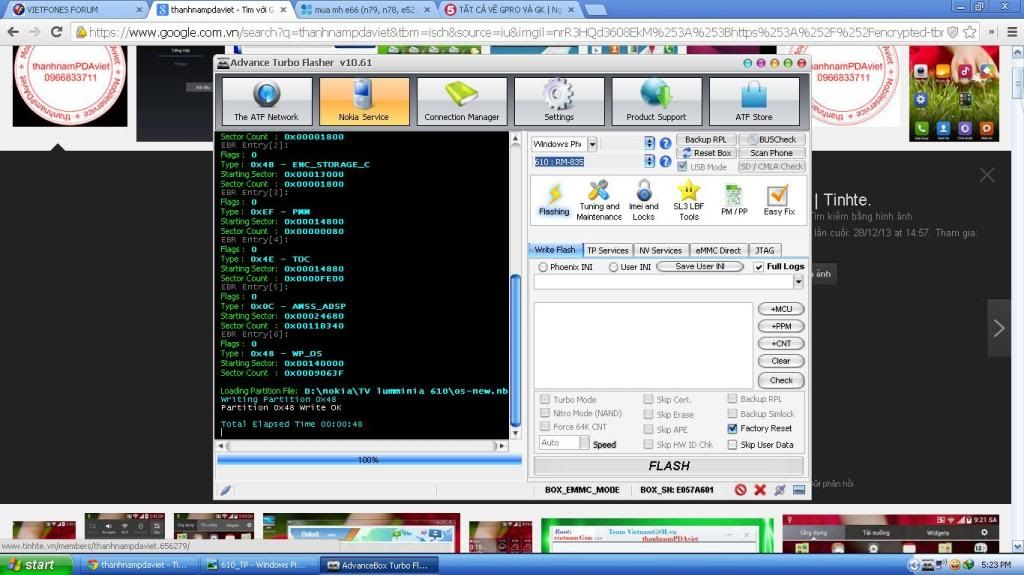Image resolution: width=1024 pixels, height=575 pixels.
Task: Check the Skip User Data option
Action: (732, 445)
